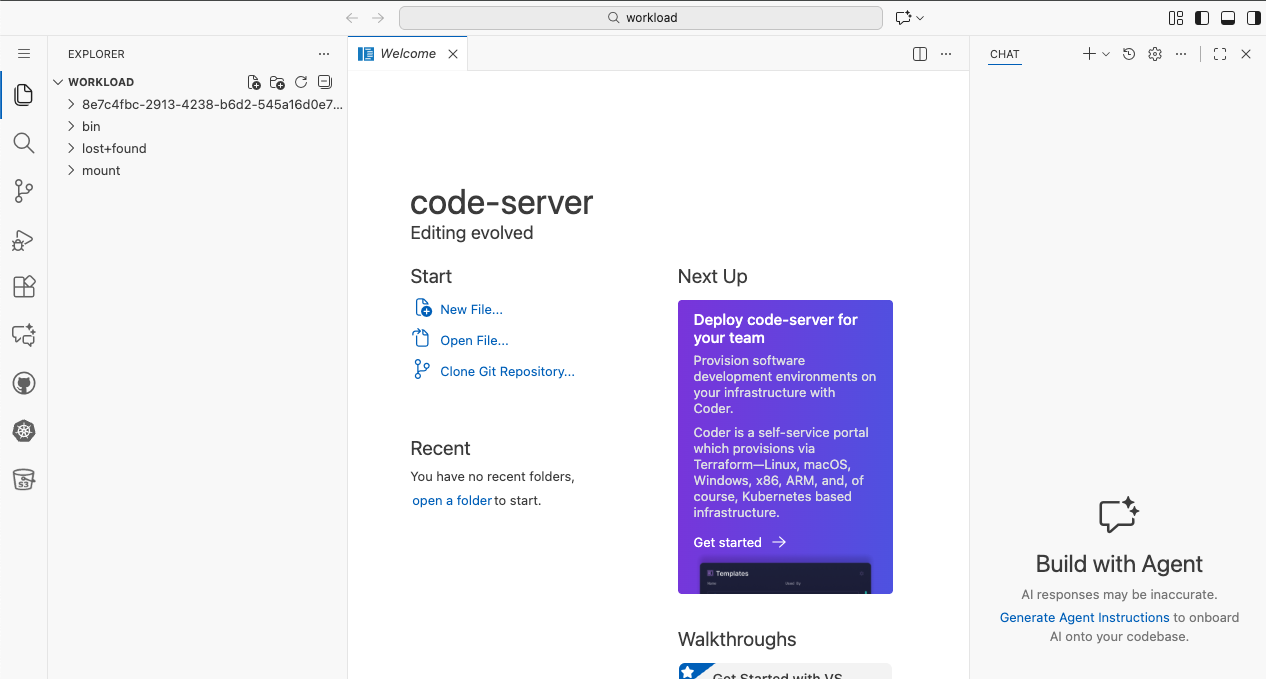Hide the chat panel with X
Image resolution: width=1266 pixels, height=679 pixels.
tap(1246, 54)
